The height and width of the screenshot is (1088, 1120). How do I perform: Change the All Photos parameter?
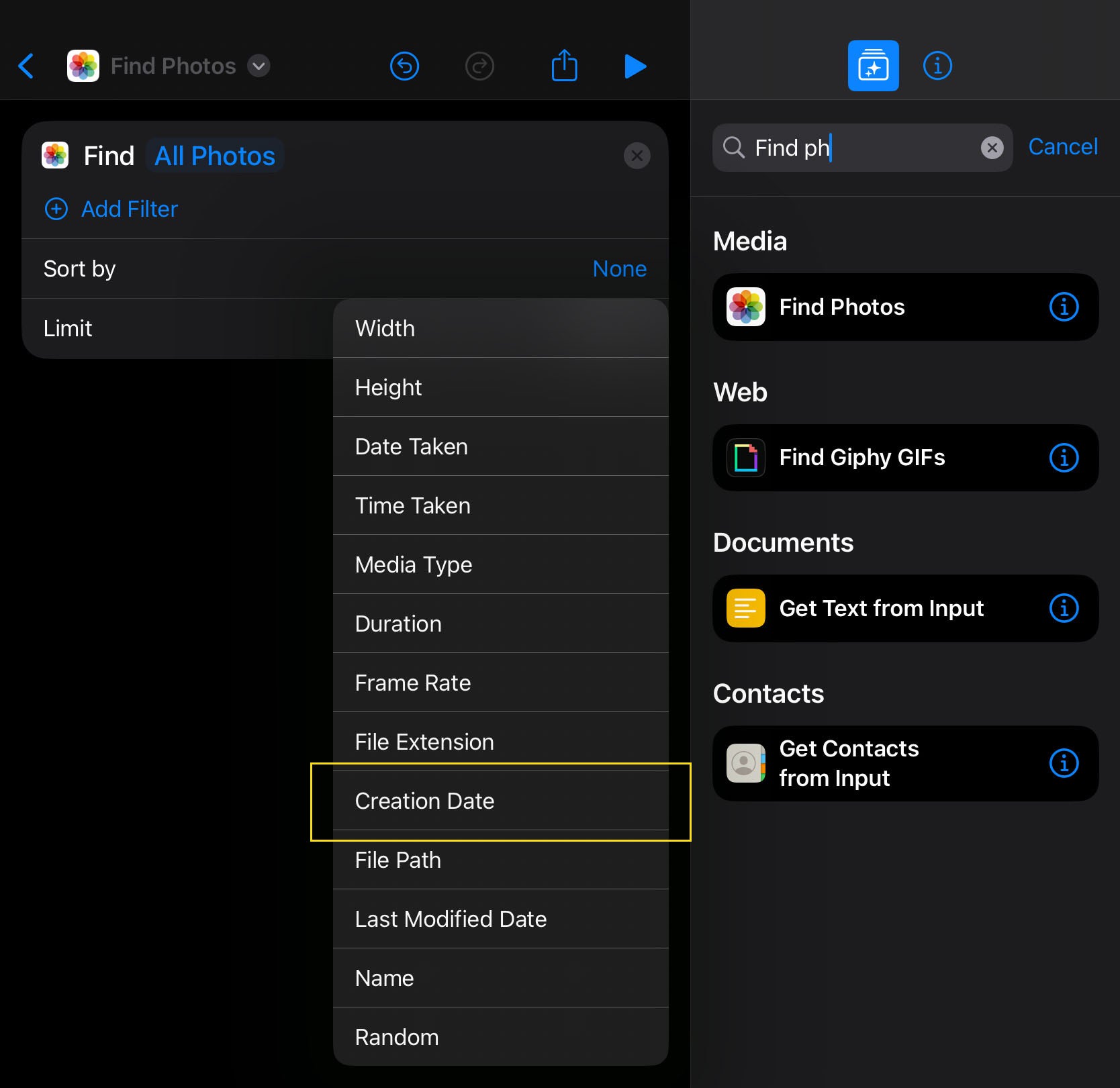(215, 156)
